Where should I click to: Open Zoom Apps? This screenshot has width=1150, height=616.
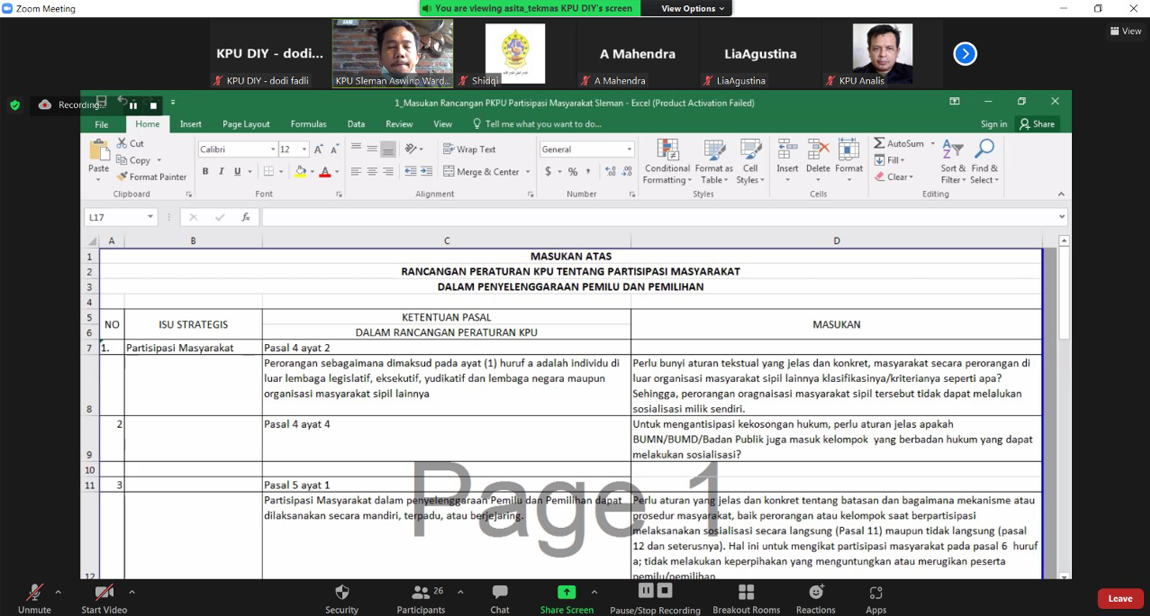pyautogui.click(x=876, y=593)
